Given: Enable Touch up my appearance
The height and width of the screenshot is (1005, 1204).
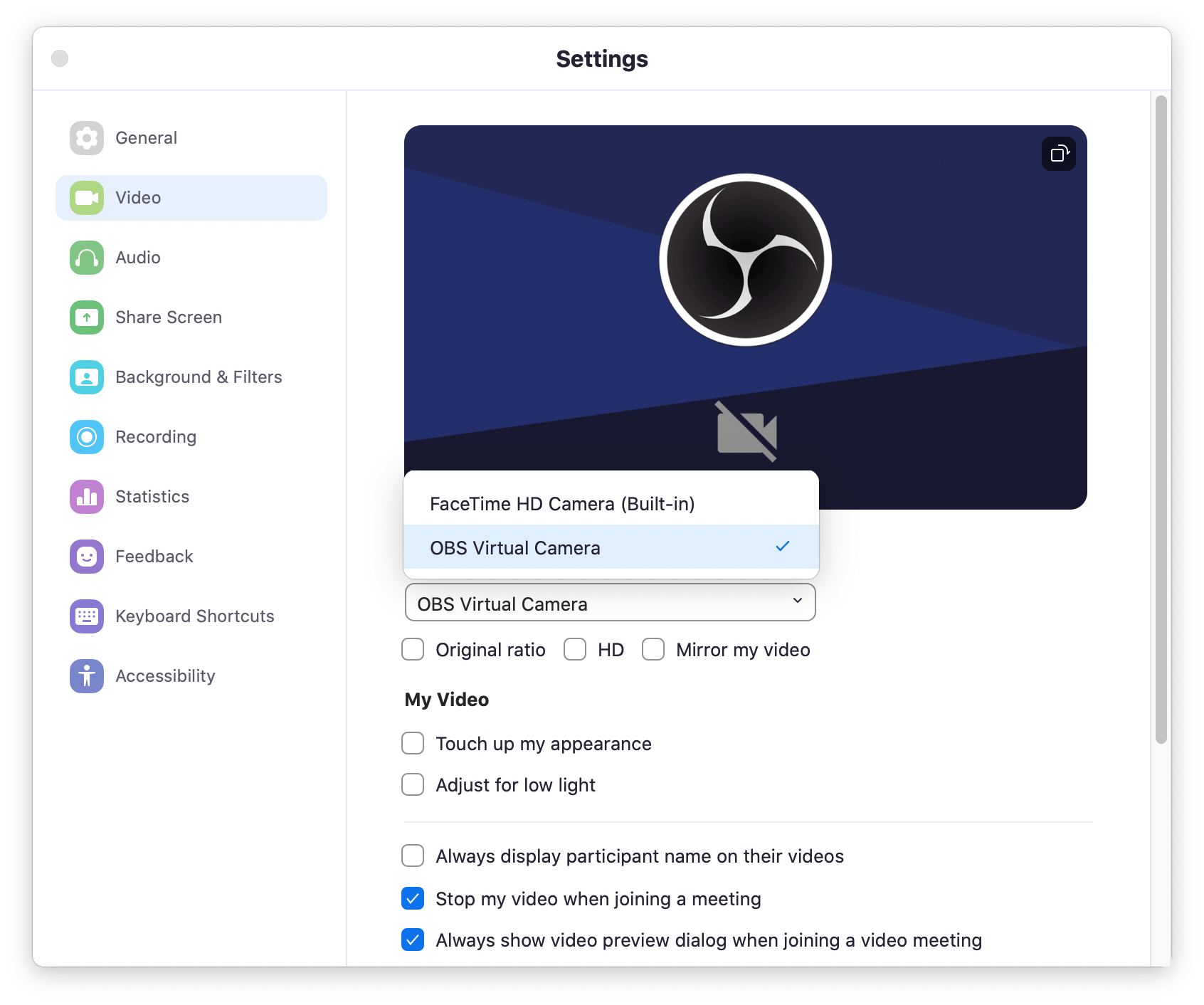Looking at the screenshot, I should coord(413,744).
